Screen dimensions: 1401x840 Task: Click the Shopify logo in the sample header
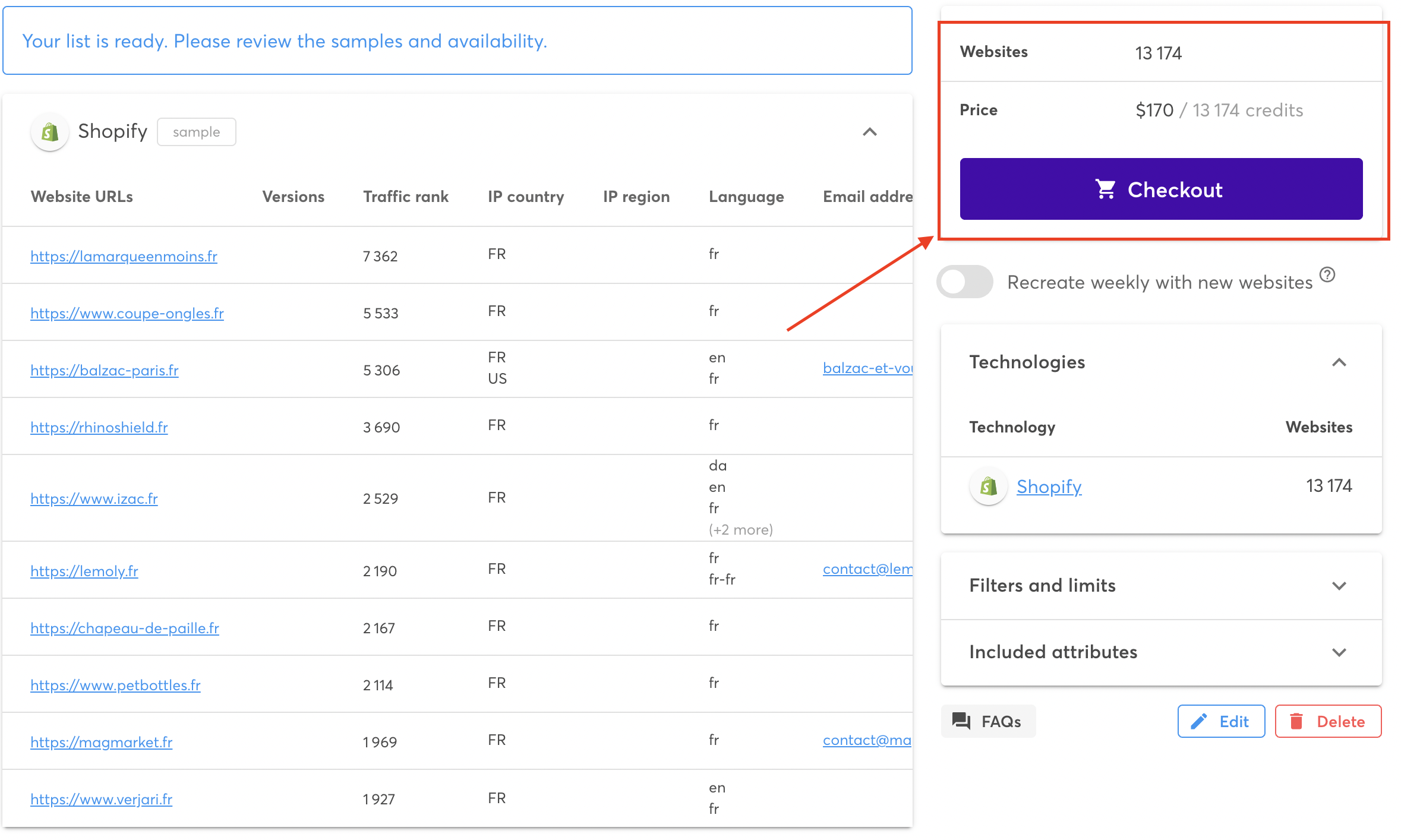point(50,132)
